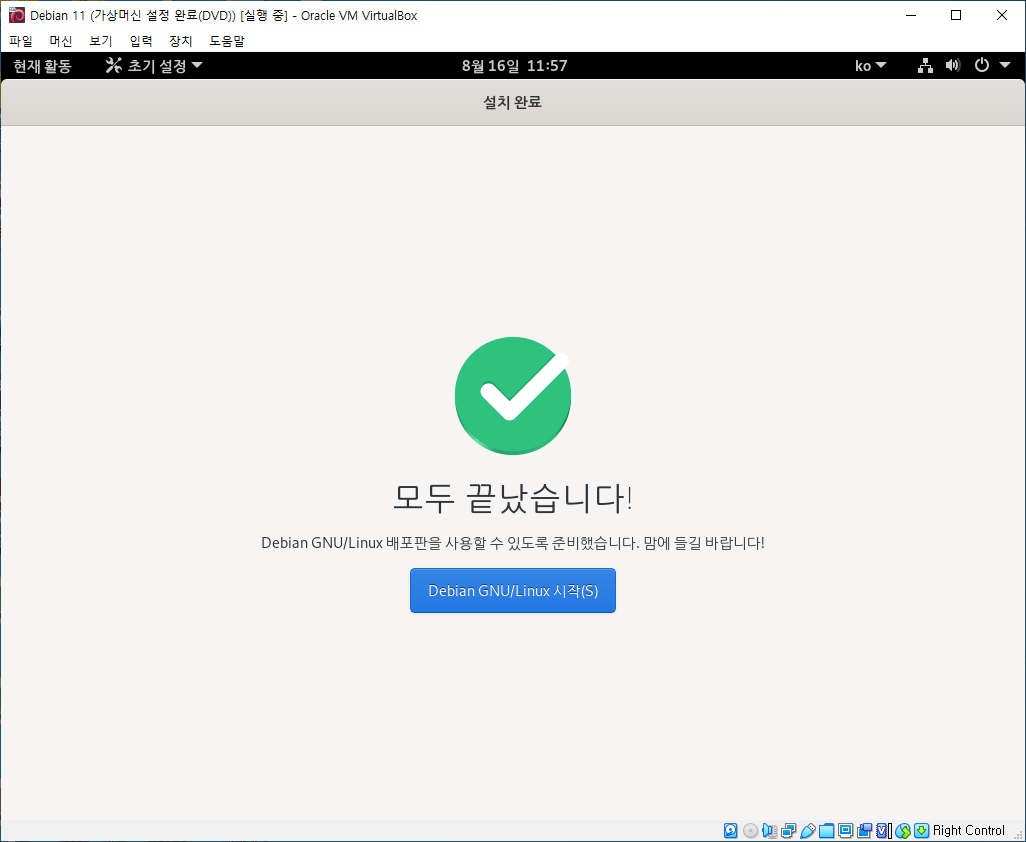This screenshot has height=842, width=1026.
Task: Click the display settings status icon
Action: (x=845, y=830)
